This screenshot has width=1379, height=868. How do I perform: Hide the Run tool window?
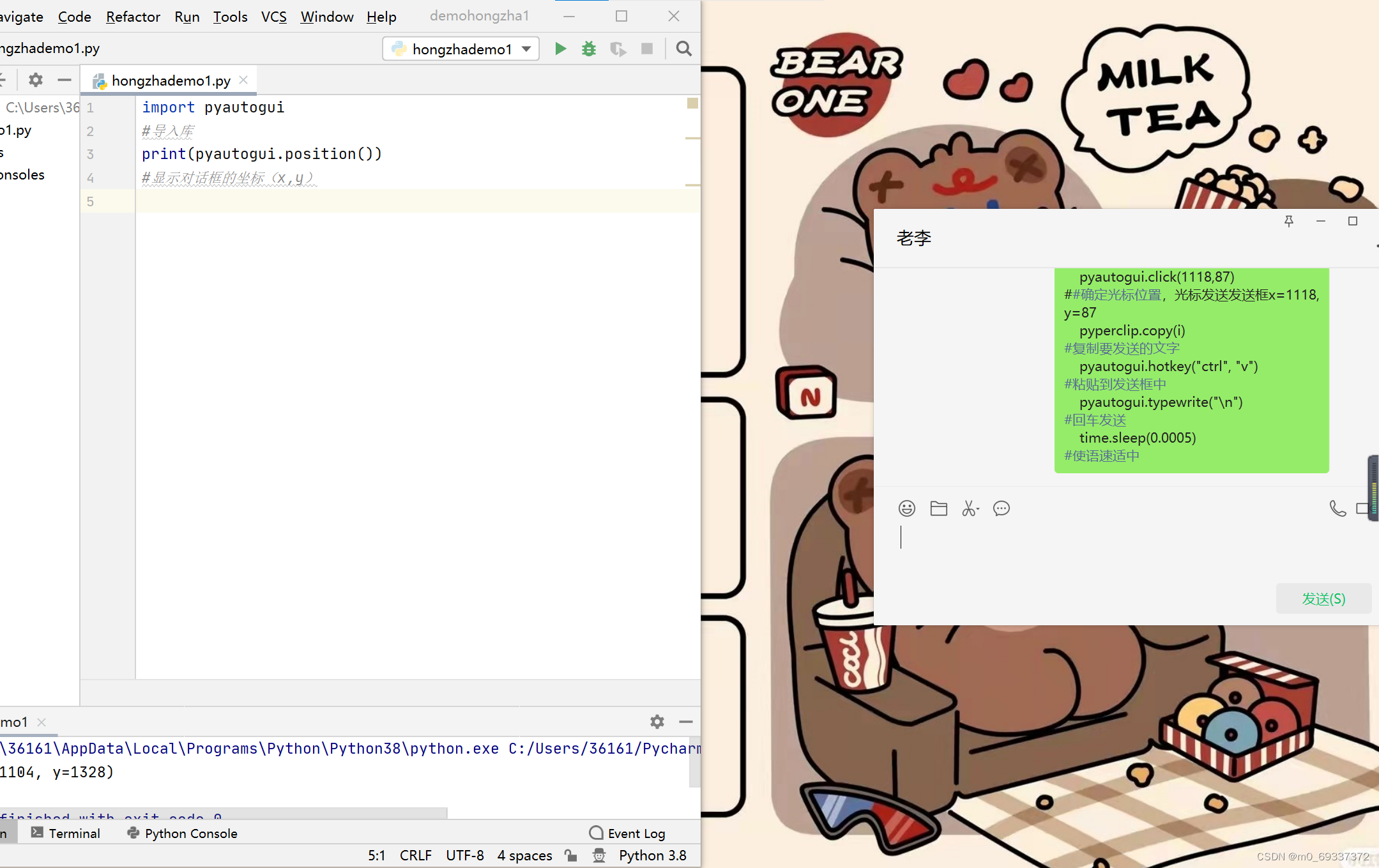[686, 721]
